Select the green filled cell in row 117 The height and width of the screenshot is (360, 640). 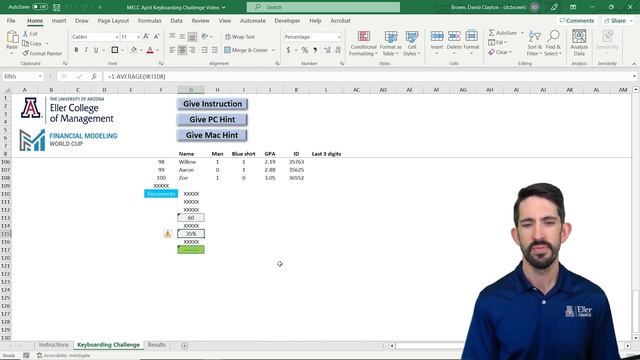click(191, 250)
